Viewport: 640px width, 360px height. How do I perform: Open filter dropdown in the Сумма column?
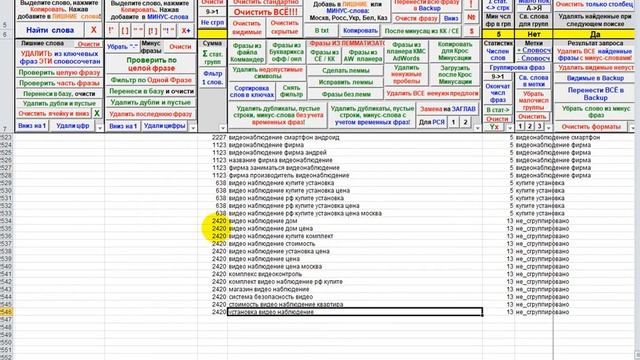[x=222, y=128]
